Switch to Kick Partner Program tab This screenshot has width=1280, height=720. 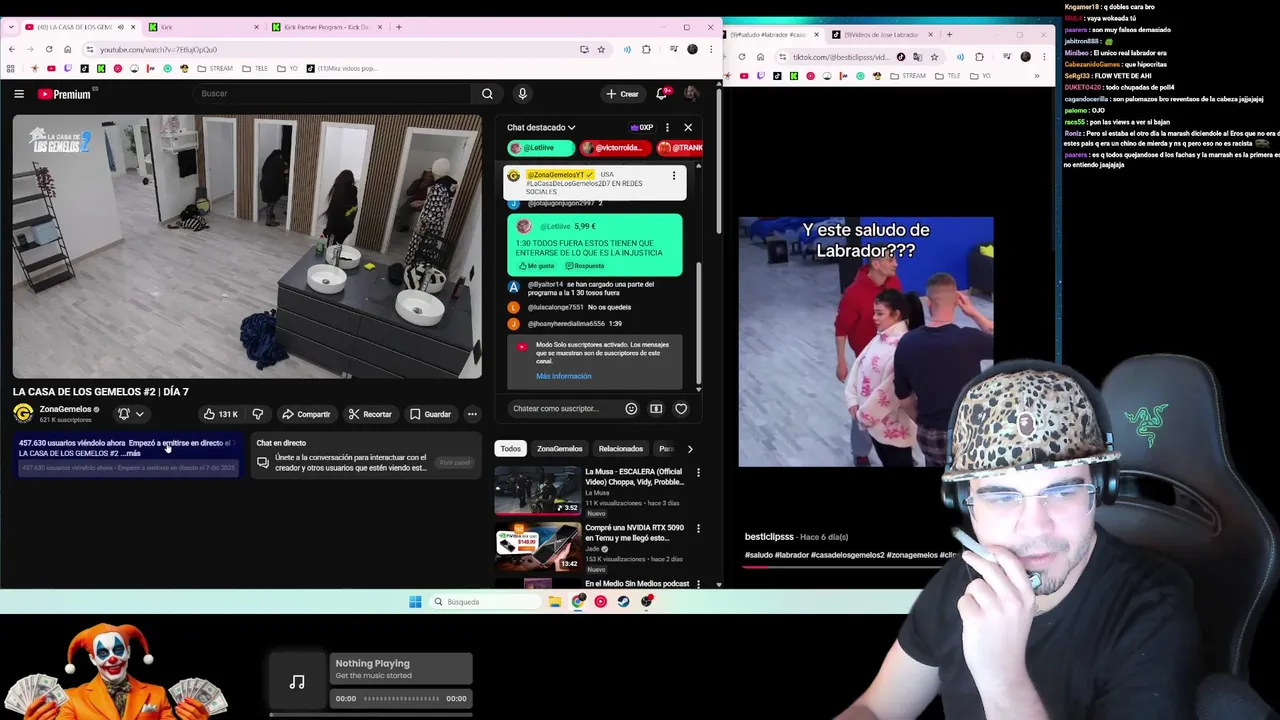coord(325,27)
